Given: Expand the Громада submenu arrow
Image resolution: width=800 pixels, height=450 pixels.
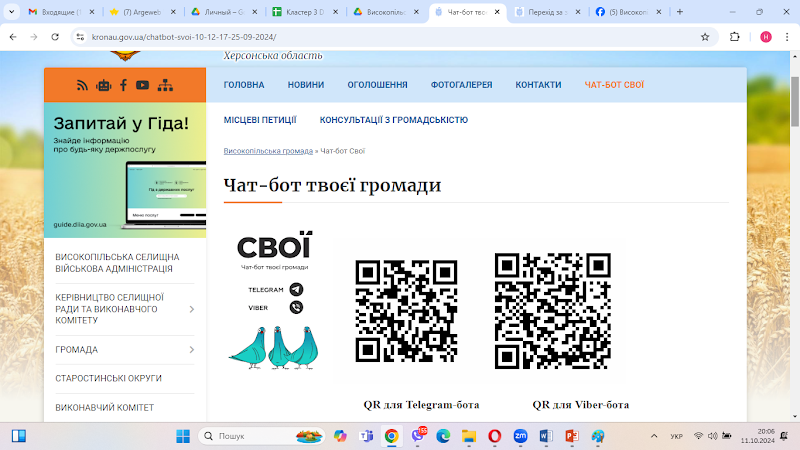Looking at the screenshot, I should [x=192, y=349].
